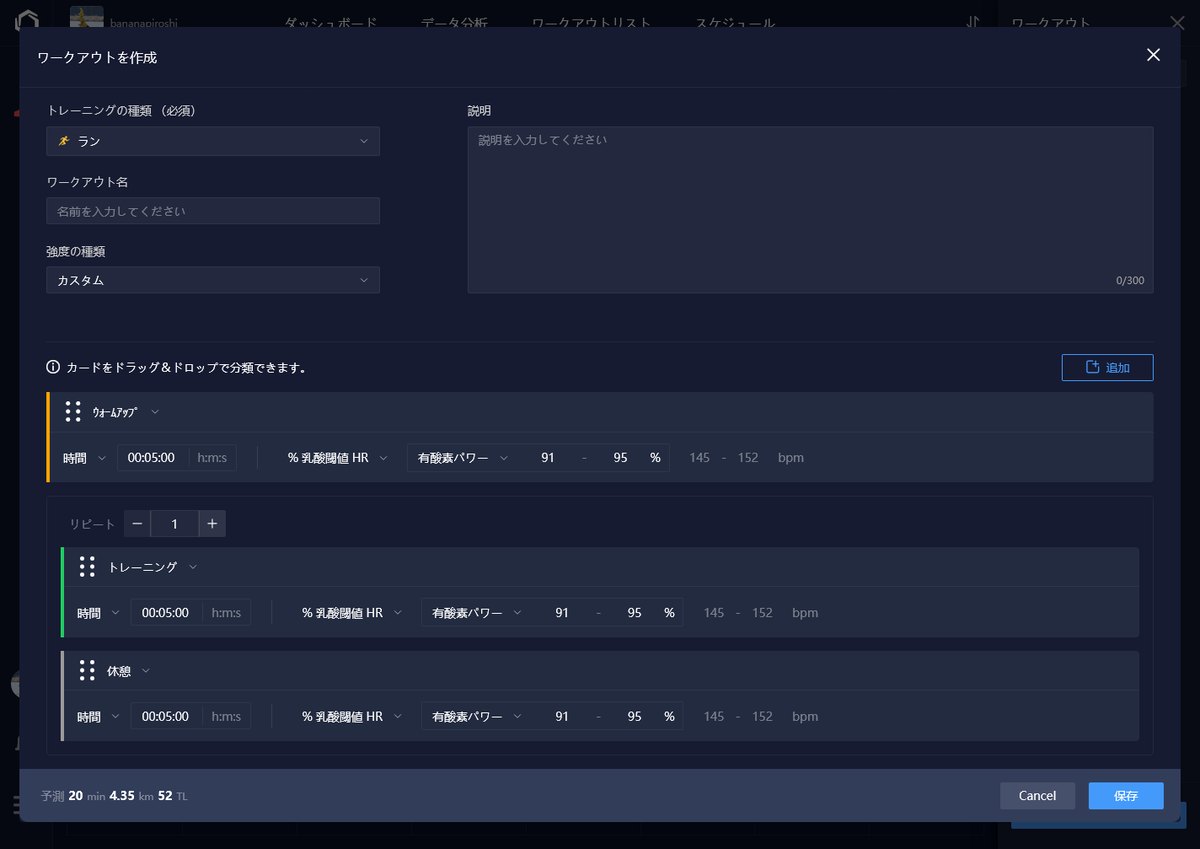The height and width of the screenshot is (849, 1200).
Task: Edit the warm-up duration 00:05:00 field
Action: pos(152,458)
